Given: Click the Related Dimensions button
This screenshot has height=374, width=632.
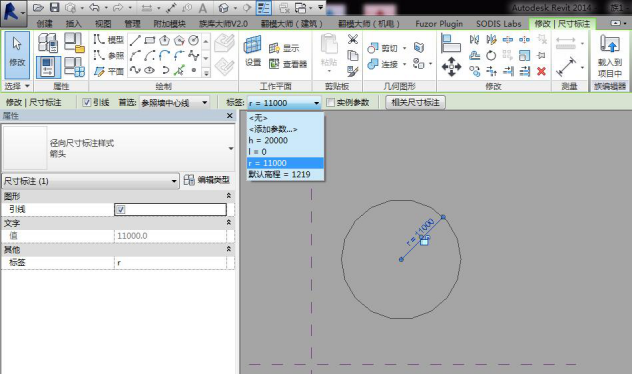Looking at the screenshot, I should (415, 102).
